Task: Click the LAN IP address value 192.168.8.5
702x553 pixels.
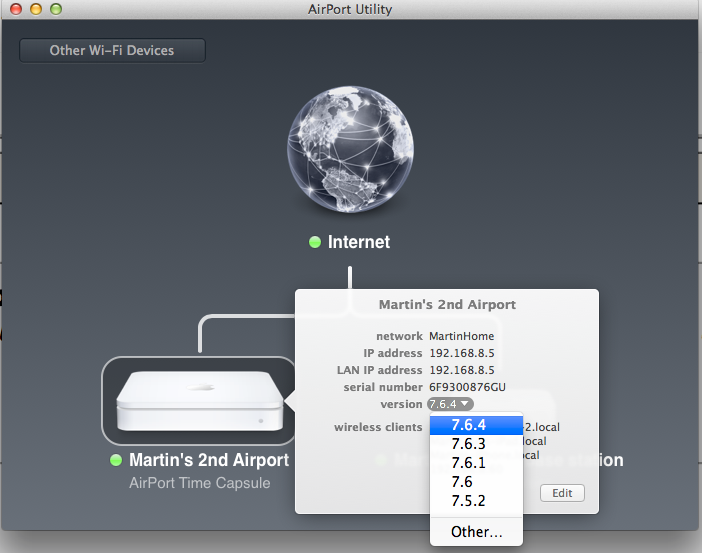Action: pyautogui.click(x=462, y=370)
